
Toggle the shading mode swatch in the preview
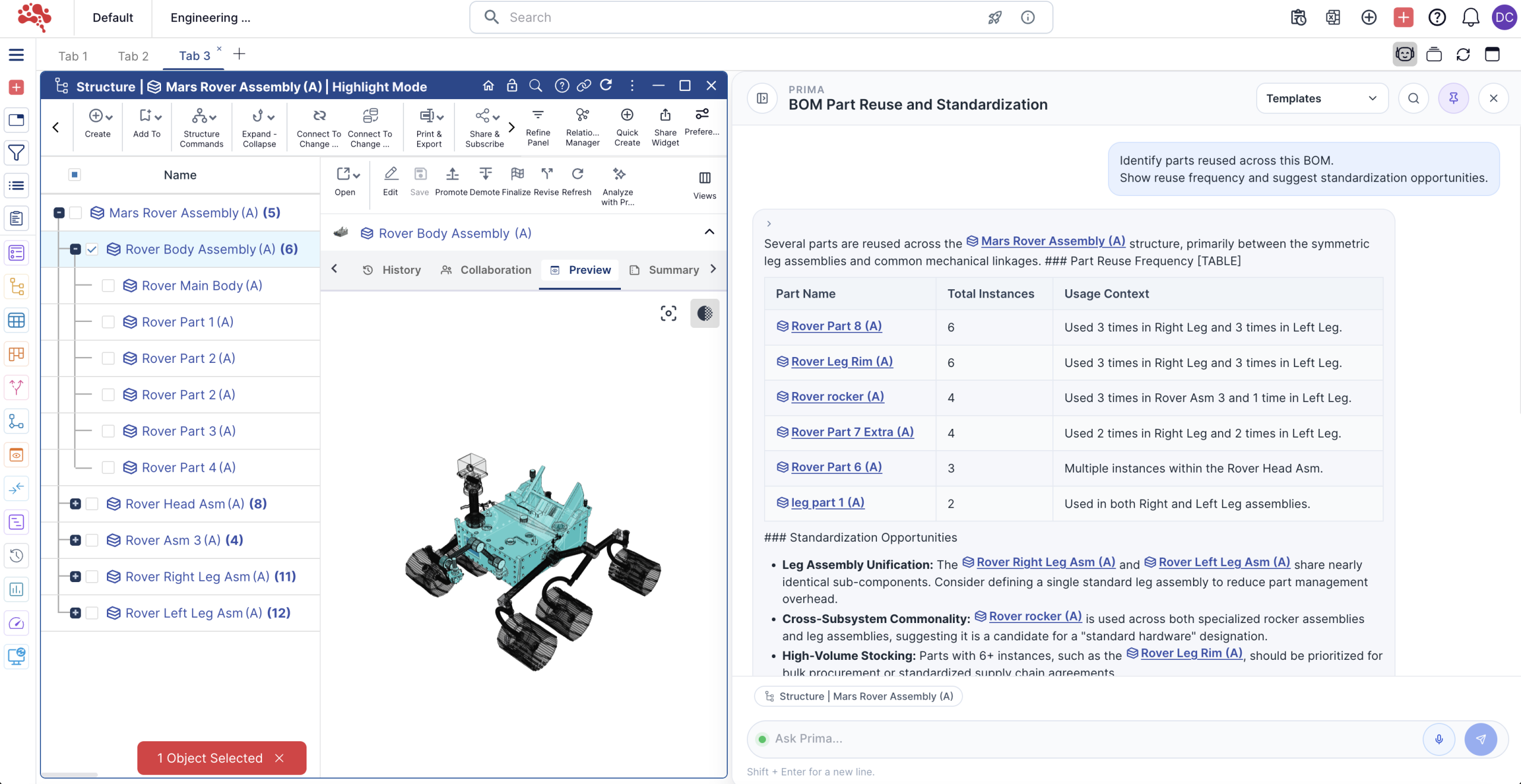click(x=705, y=313)
